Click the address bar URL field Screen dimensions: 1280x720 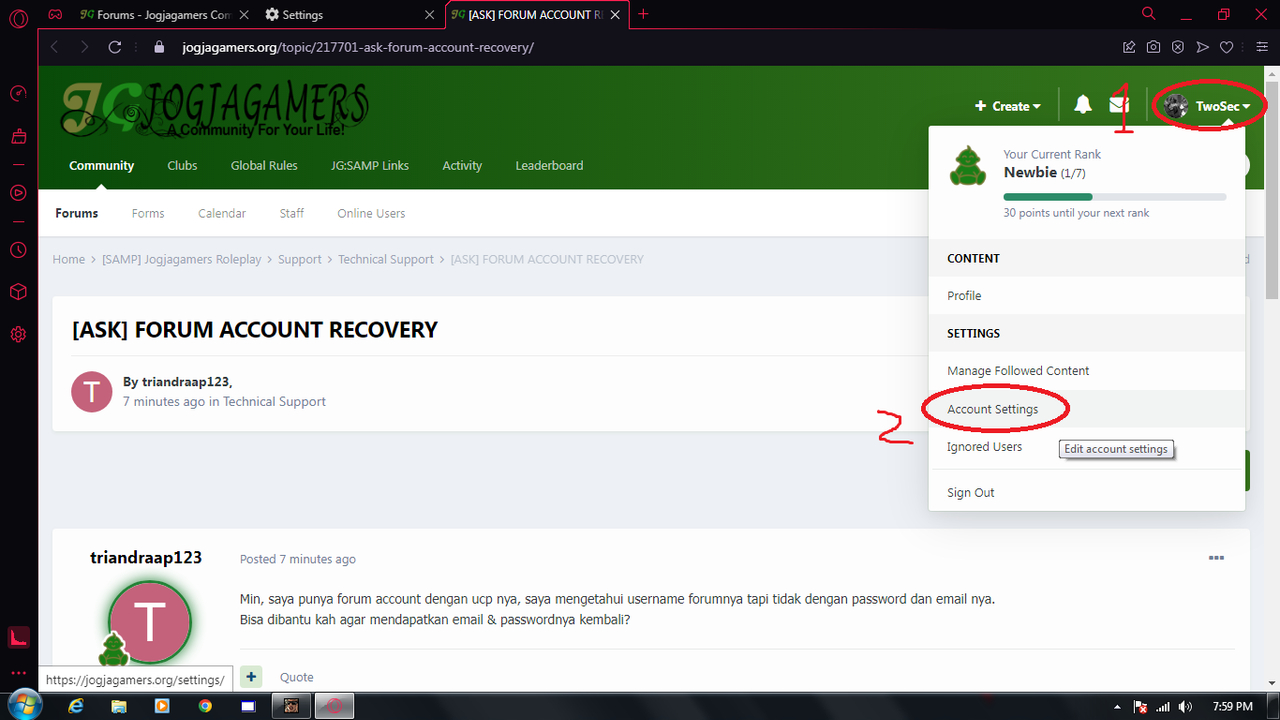pos(640,47)
